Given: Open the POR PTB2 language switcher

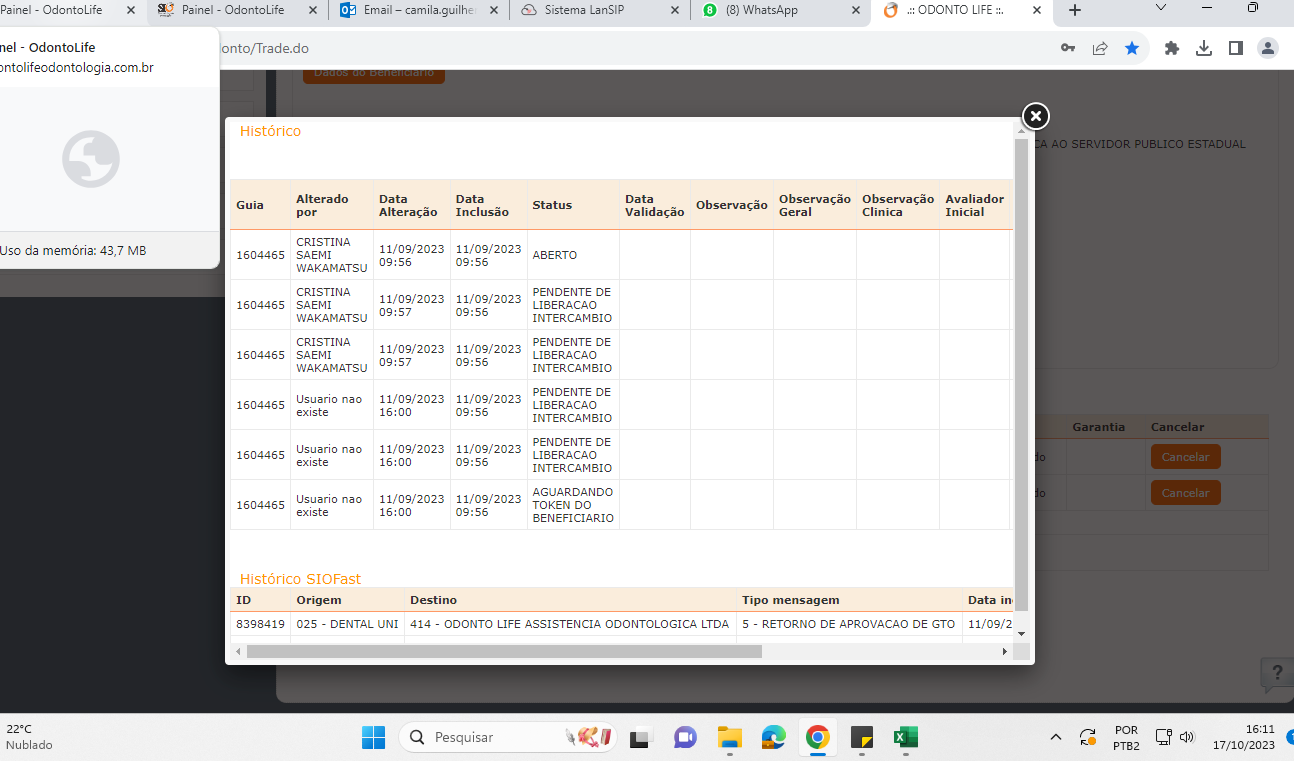Looking at the screenshot, I should 1126,738.
